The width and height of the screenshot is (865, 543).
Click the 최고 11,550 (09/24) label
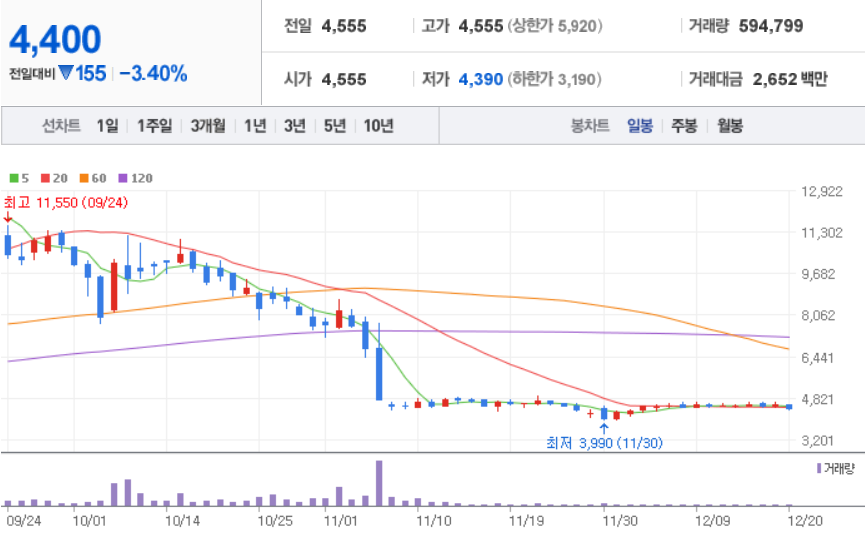point(66,203)
